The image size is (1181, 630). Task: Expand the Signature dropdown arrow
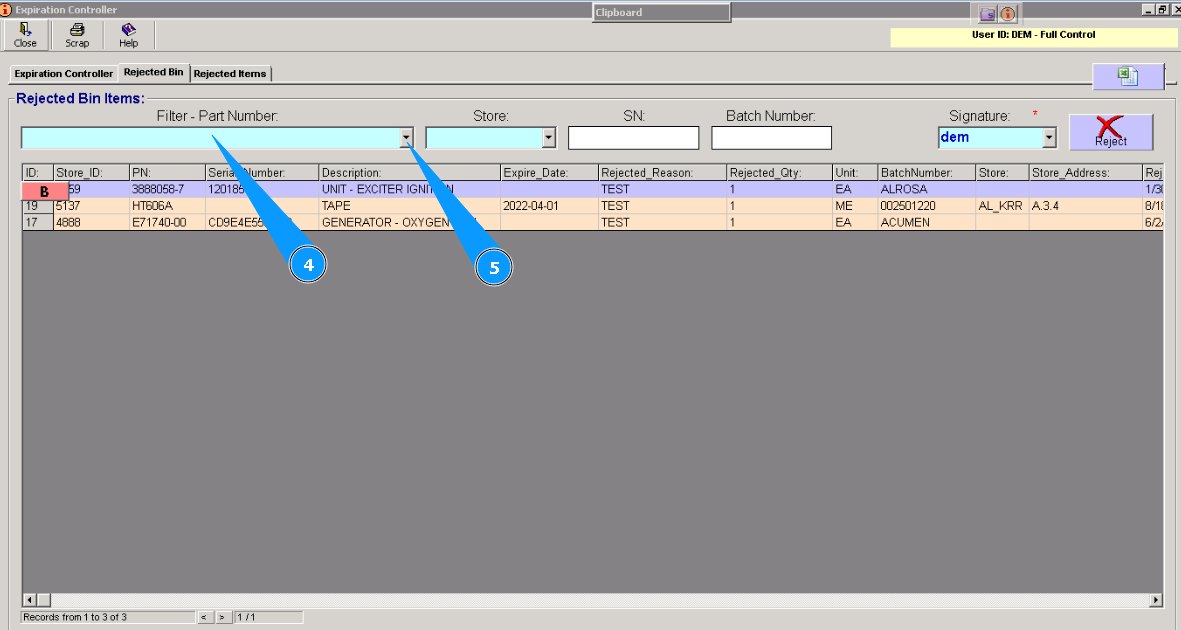pos(1048,137)
